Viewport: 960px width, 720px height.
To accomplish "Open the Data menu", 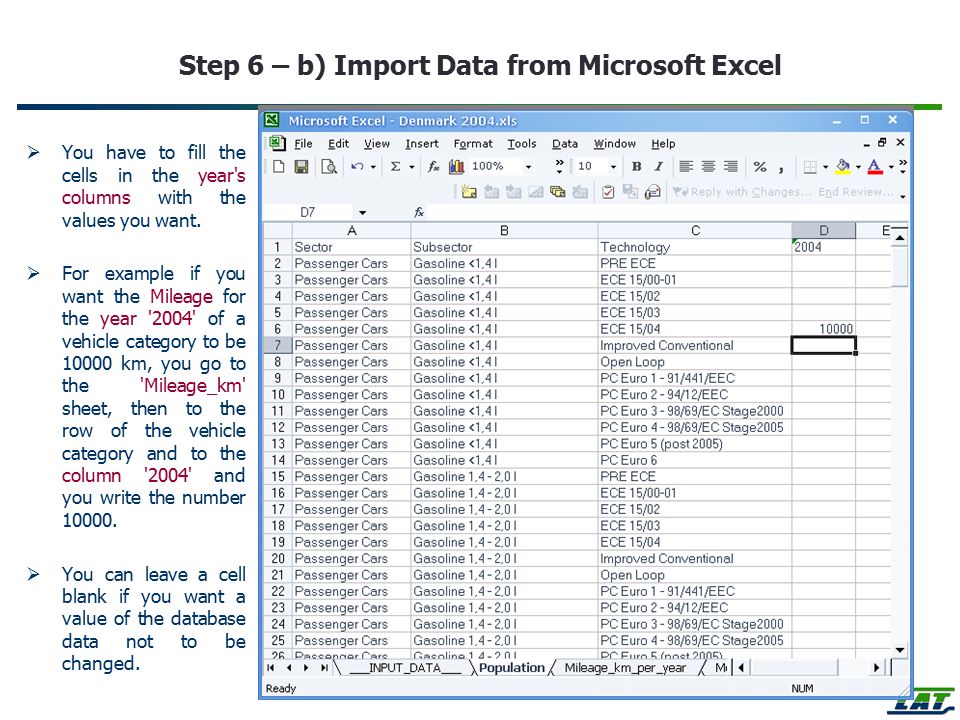I will [564, 144].
